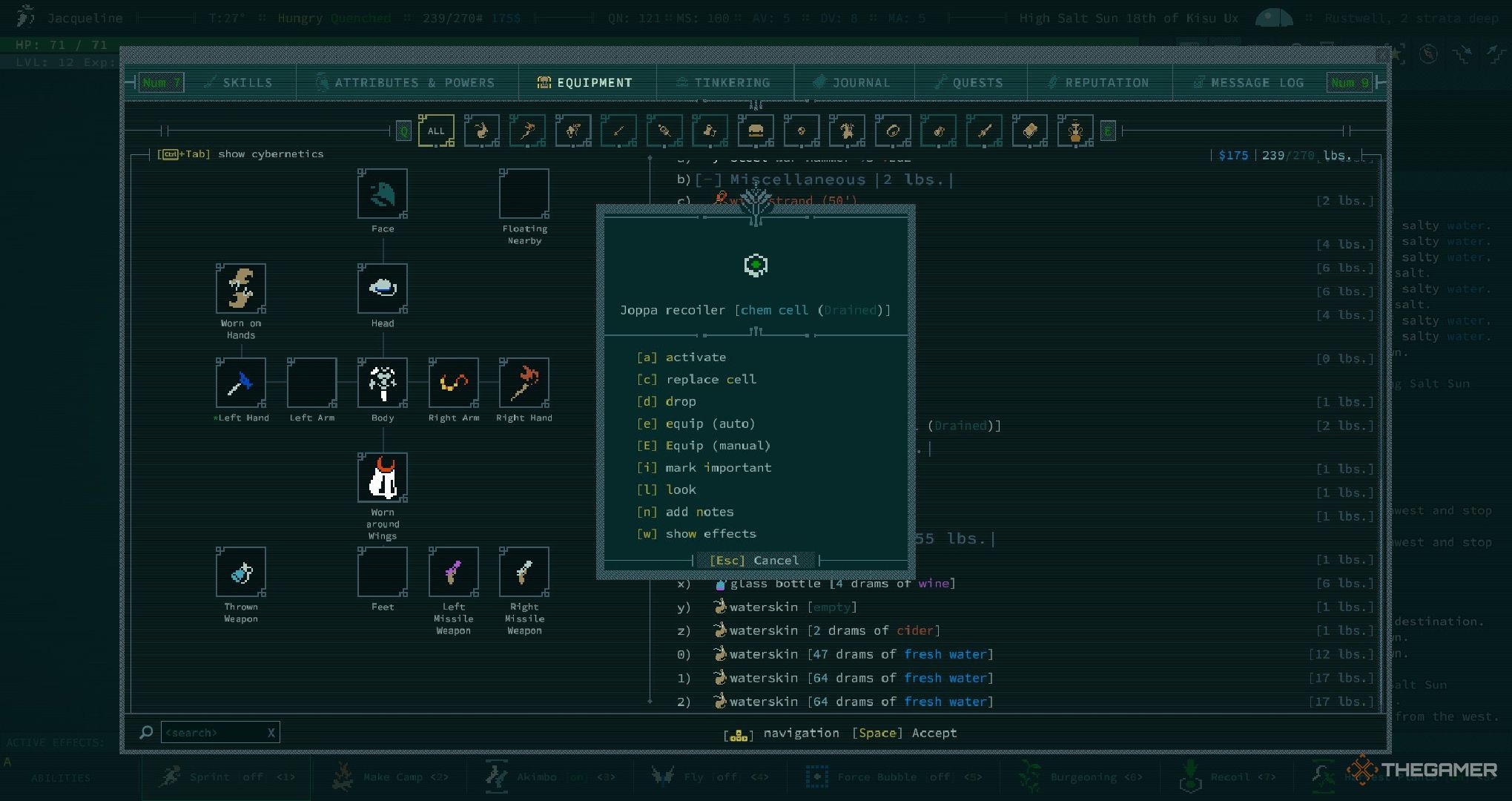
Task: Open the Equipment tab
Action: 586,82
